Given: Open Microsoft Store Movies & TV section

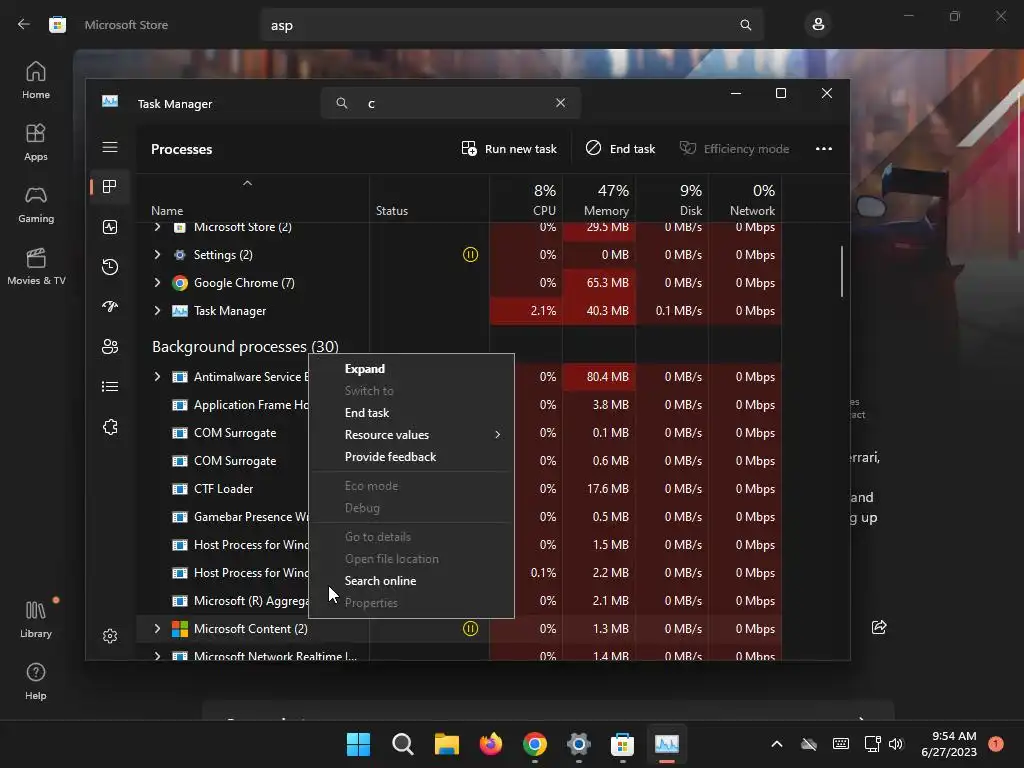Looking at the screenshot, I should coord(36,266).
